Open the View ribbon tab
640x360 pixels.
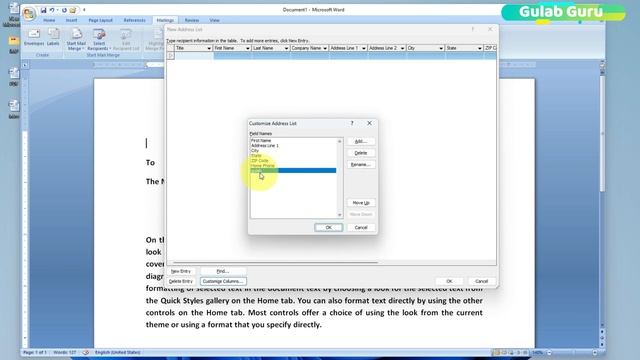[214, 20]
